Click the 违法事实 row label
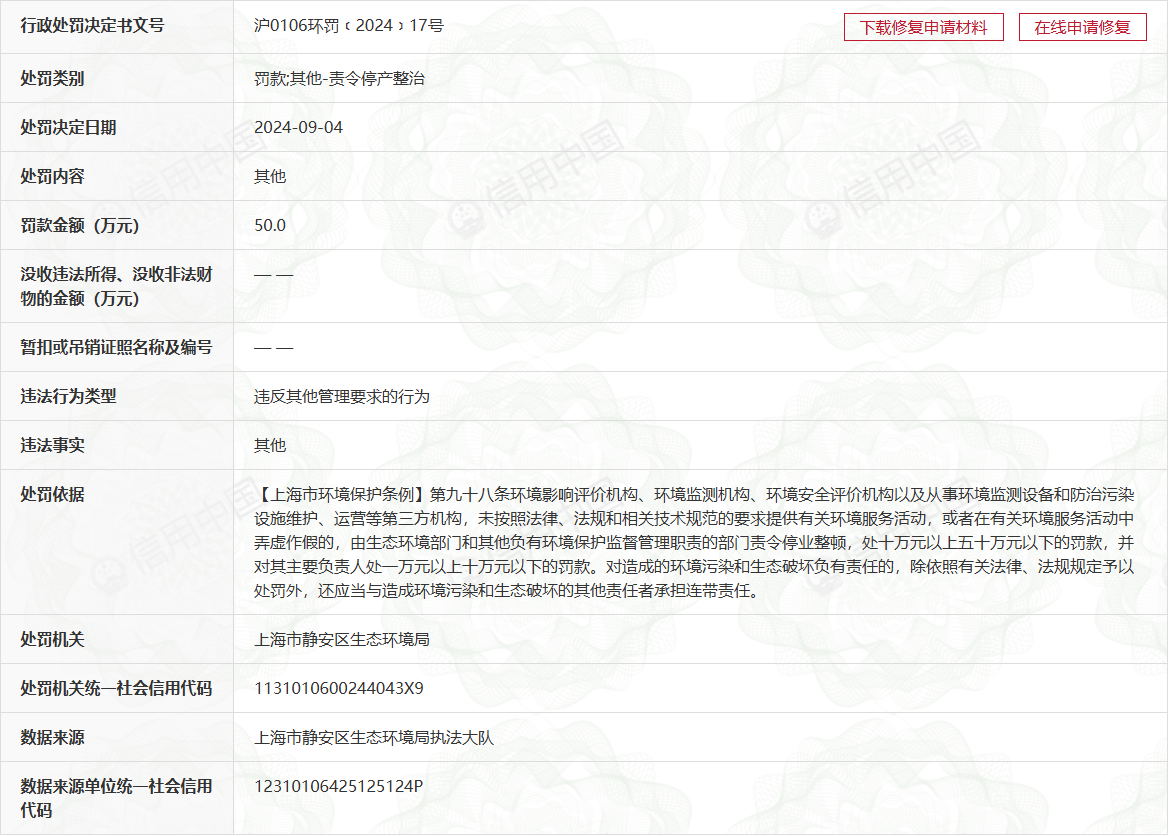 pos(52,446)
